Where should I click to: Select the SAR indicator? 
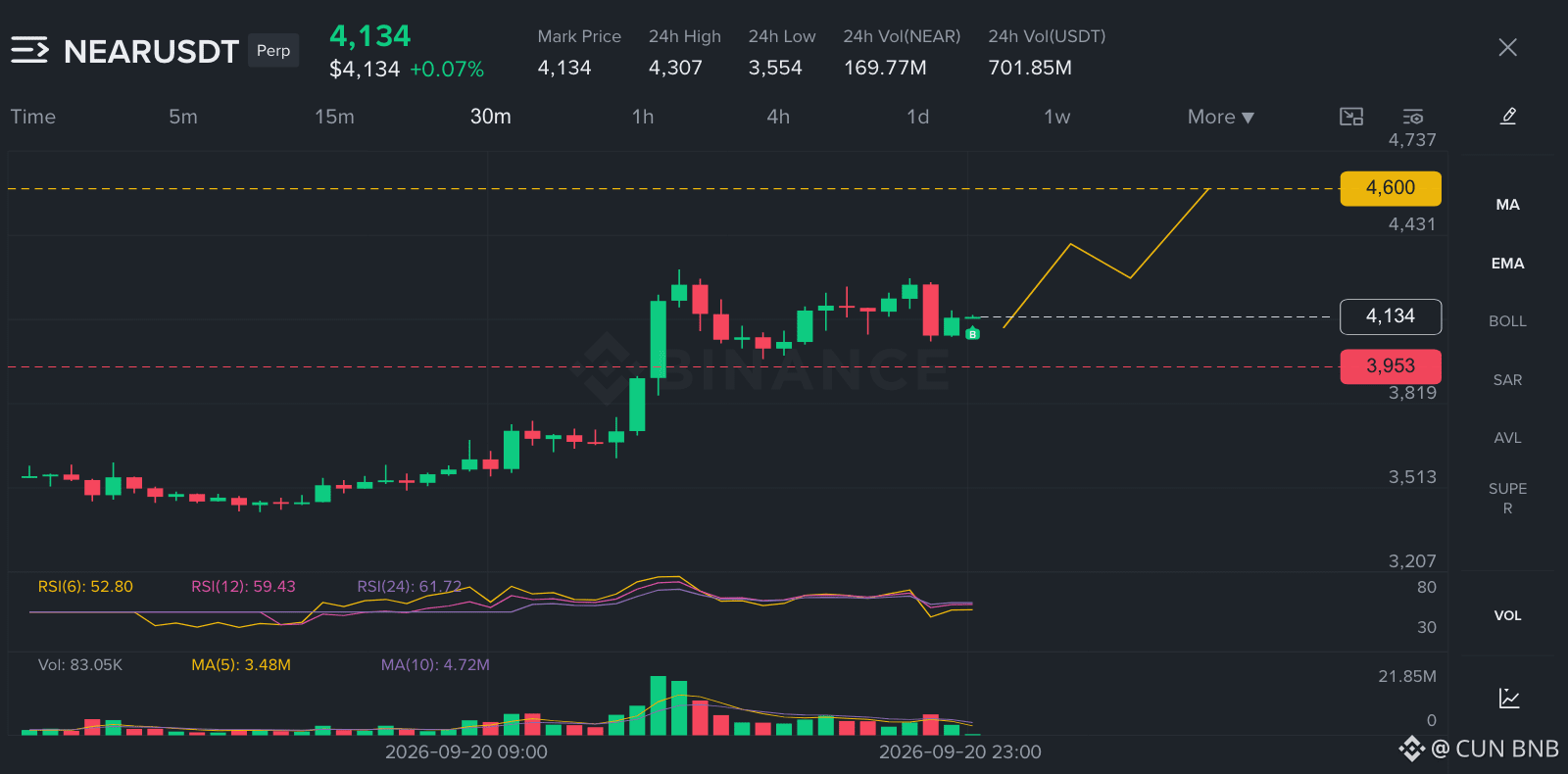coord(1507,379)
